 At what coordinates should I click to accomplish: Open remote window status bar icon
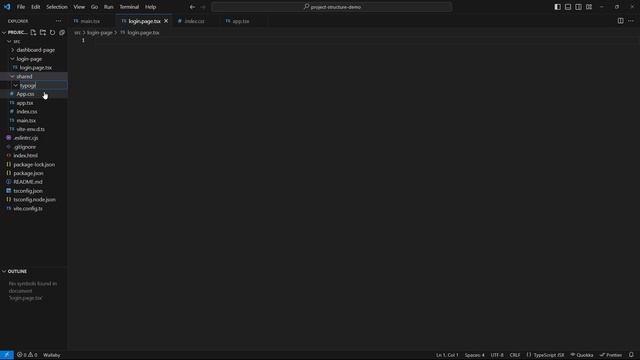point(7,355)
